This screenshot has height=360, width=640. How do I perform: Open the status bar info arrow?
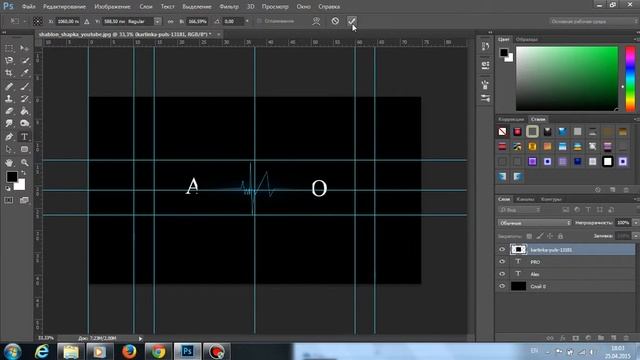(140, 338)
